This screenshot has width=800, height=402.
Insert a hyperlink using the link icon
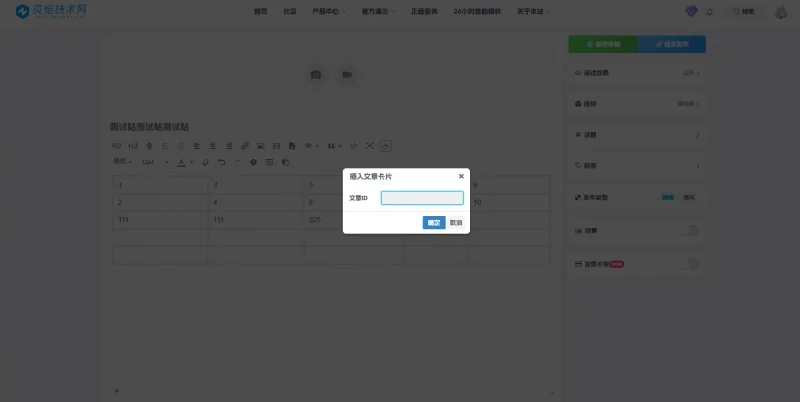point(245,146)
